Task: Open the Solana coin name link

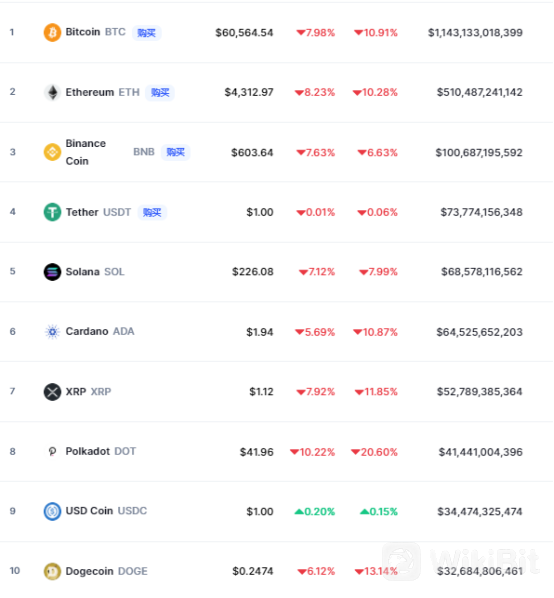Action: 83,272
